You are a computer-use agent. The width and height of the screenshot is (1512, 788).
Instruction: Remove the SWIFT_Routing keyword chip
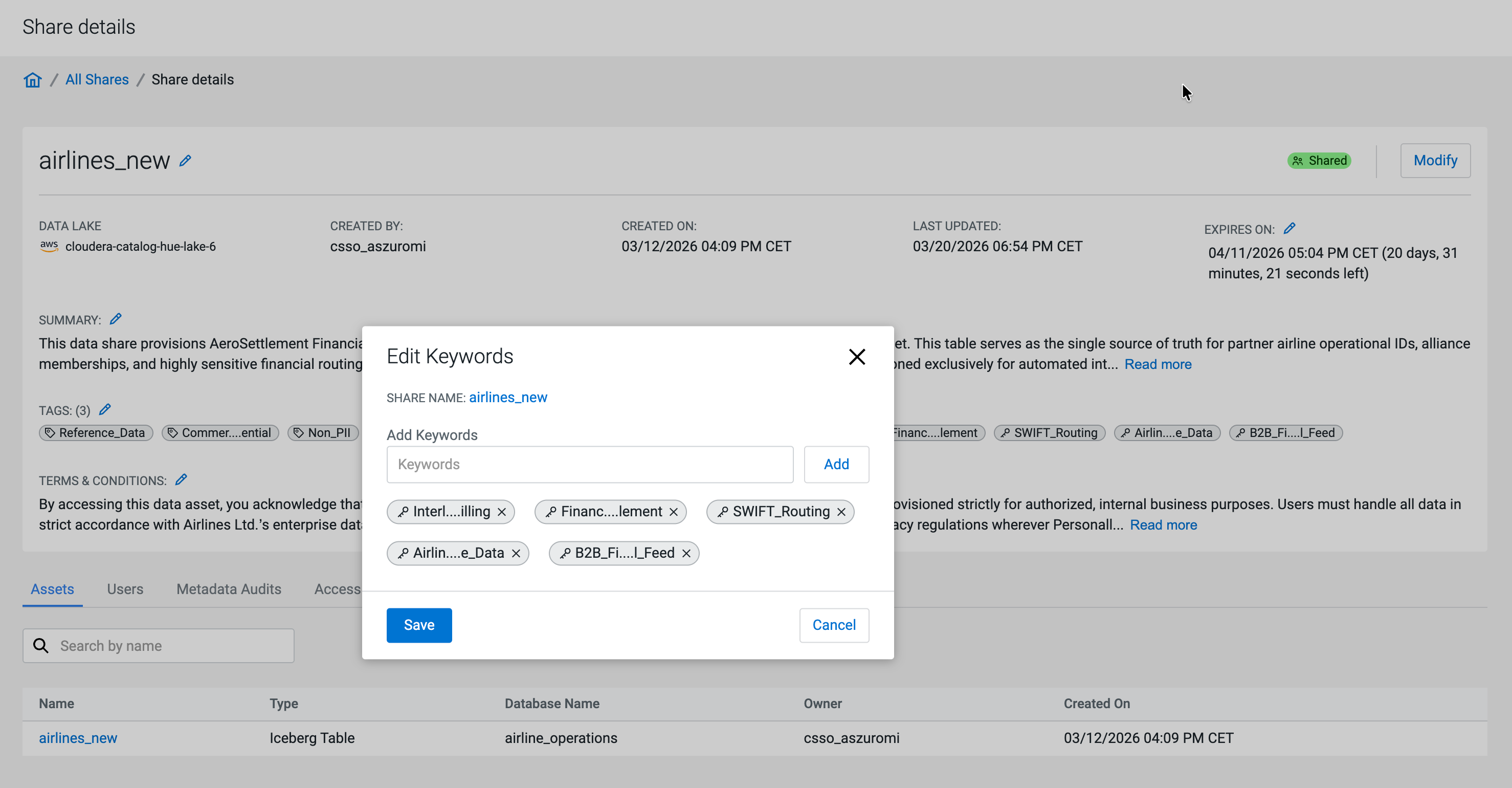841,512
